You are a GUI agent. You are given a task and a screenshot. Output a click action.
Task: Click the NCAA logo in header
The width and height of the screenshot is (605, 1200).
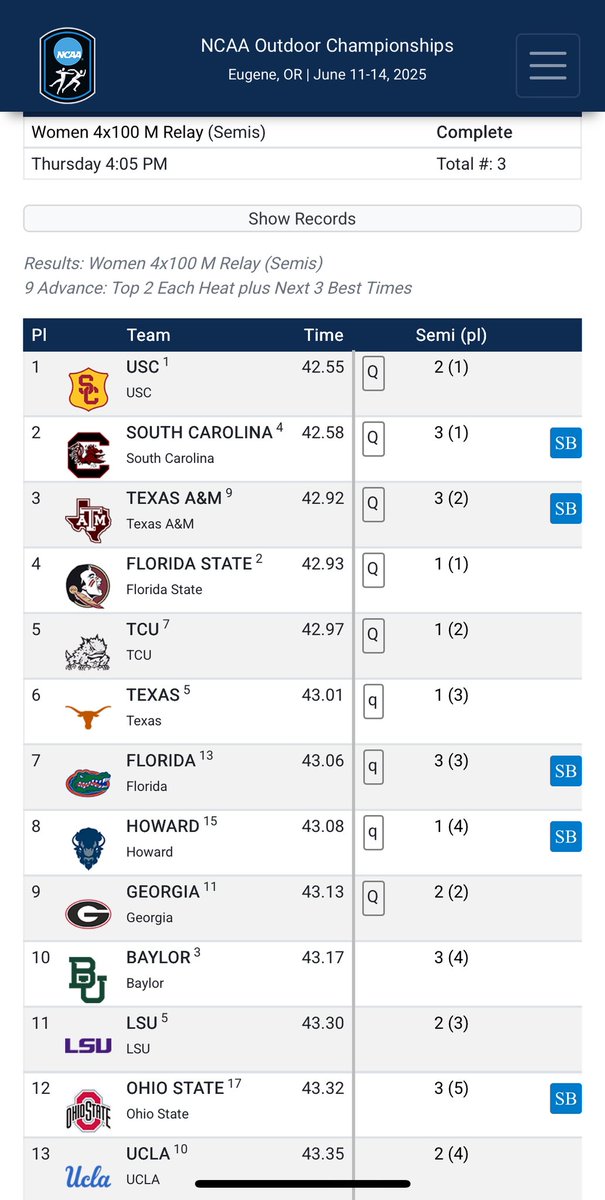pos(67,65)
